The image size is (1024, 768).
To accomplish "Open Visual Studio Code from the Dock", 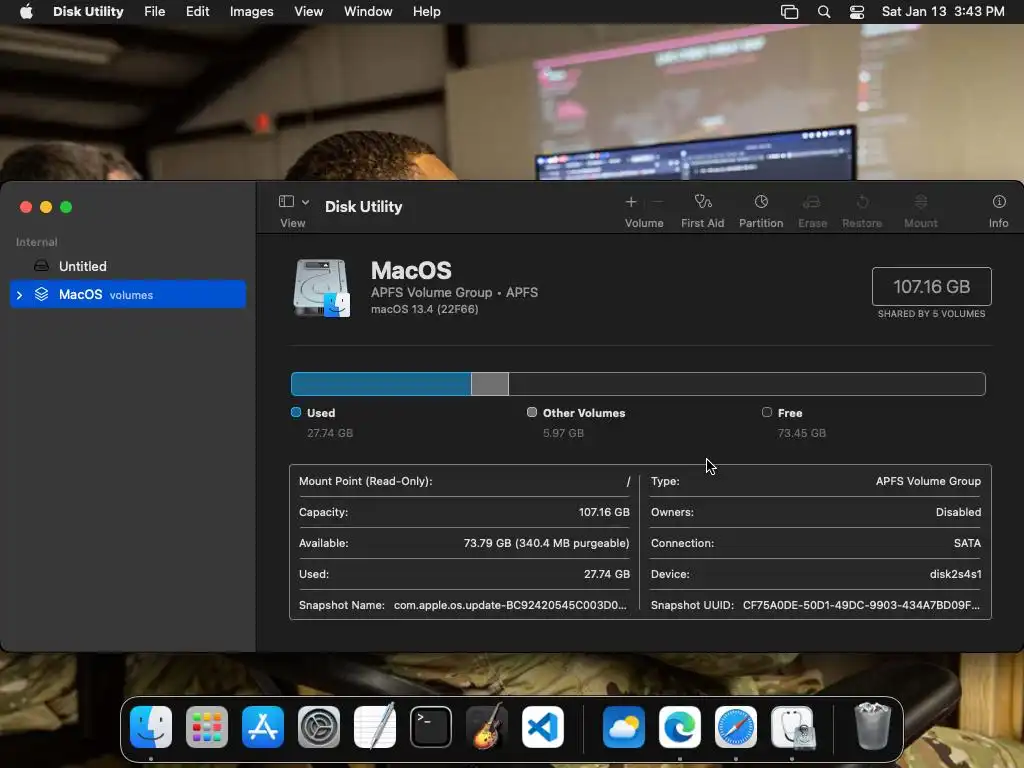I will click(x=543, y=727).
